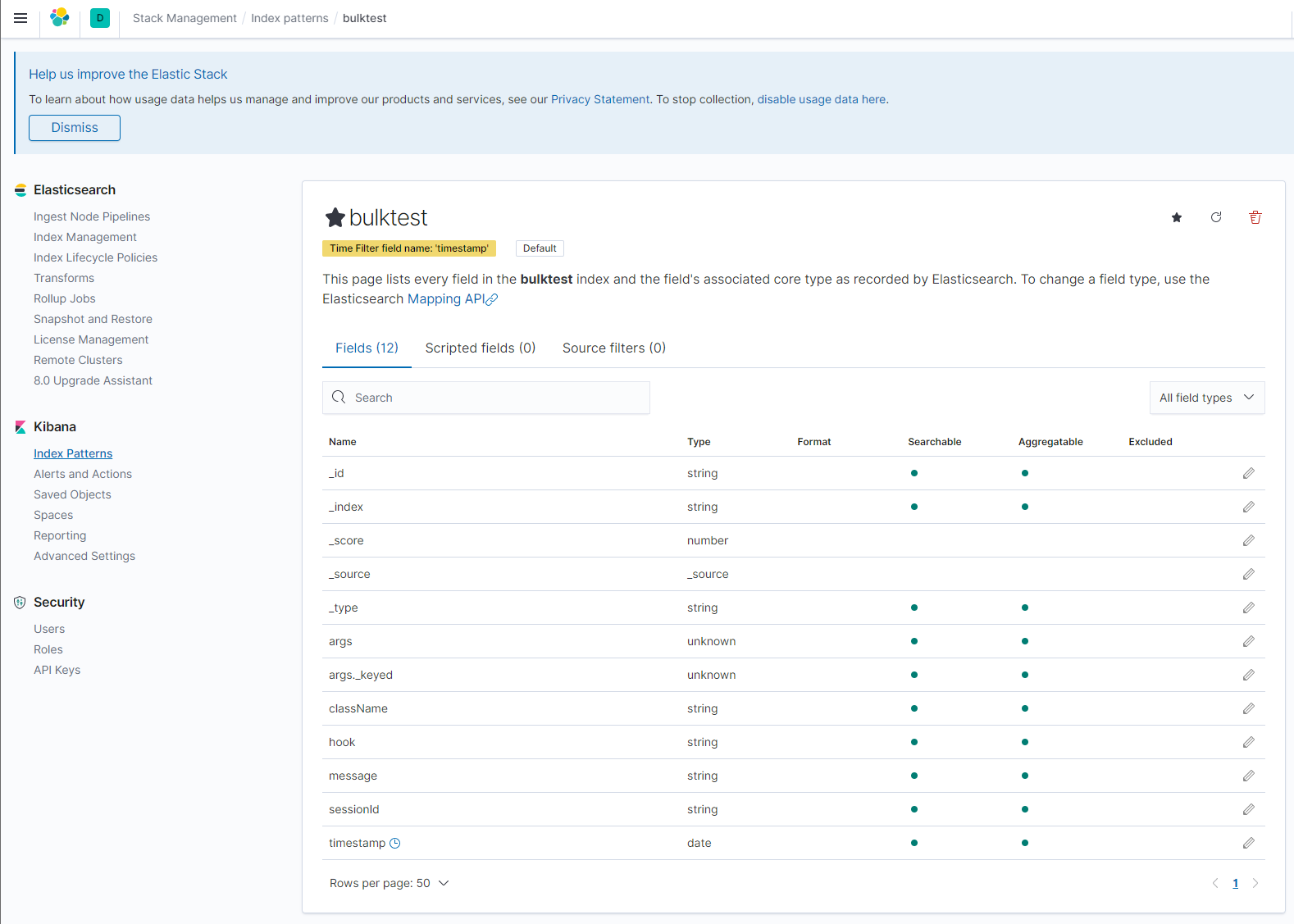Open Advanced Settings
The width and height of the screenshot is (1294, 924).
pos(84,556)
